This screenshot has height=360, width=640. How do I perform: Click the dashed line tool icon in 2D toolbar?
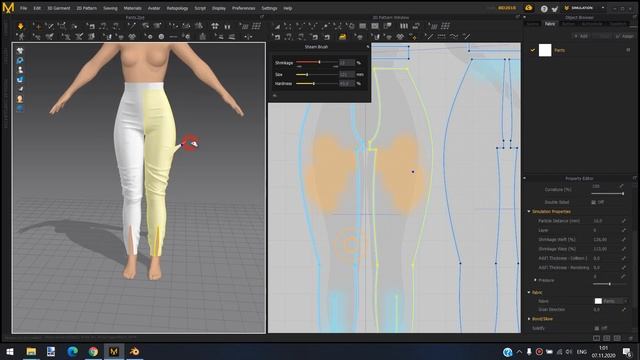coord(441,37)
